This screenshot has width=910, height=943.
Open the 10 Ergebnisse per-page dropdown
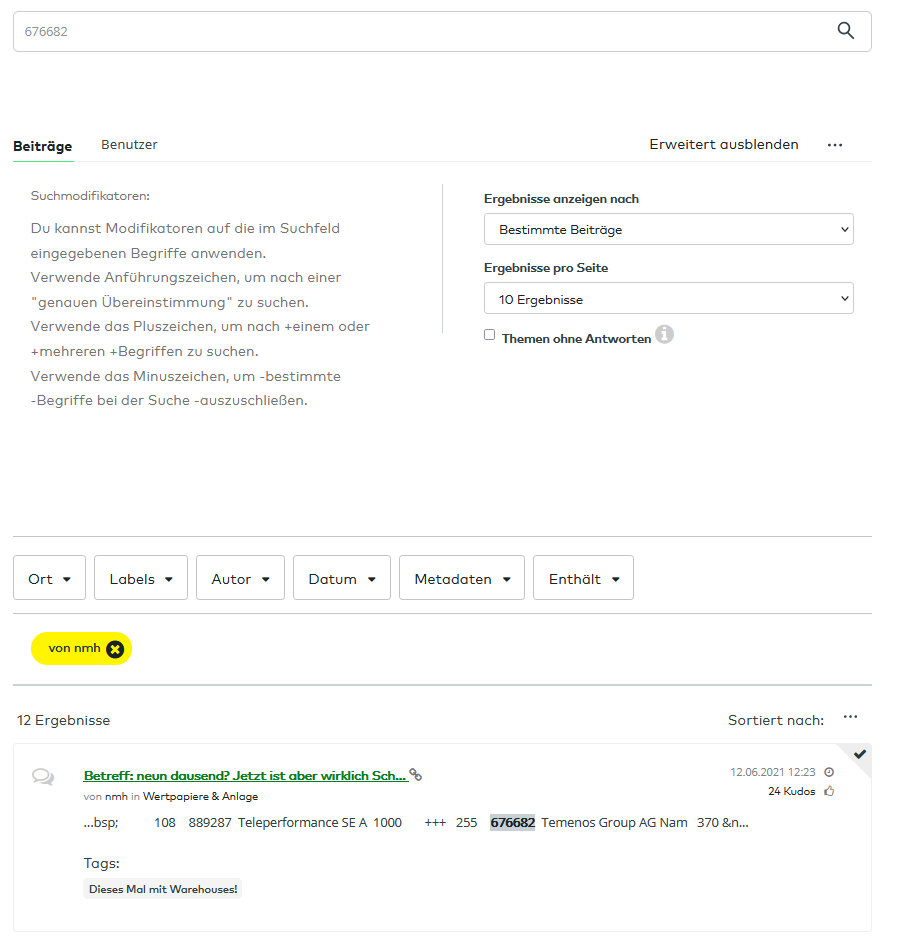click(668, 298)
